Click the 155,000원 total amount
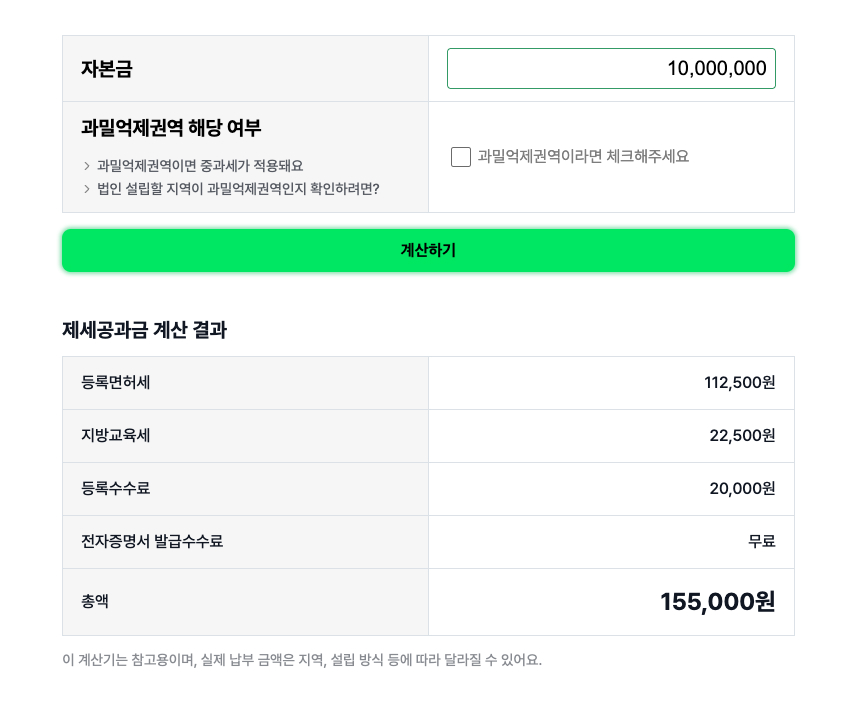This screenshot has height=722, width=857. [717, 602]
